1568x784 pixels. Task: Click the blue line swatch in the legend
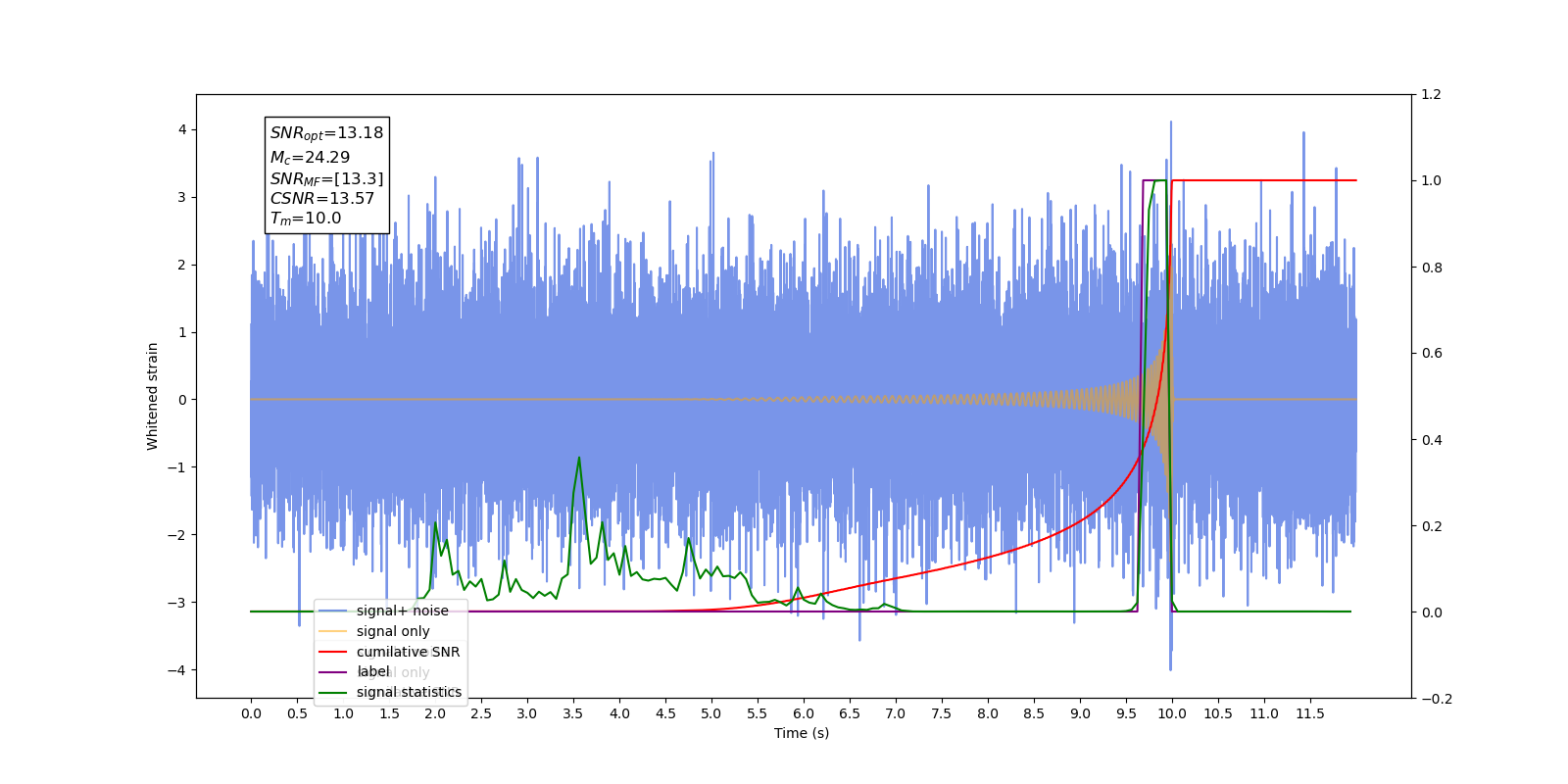pos(333,611)
